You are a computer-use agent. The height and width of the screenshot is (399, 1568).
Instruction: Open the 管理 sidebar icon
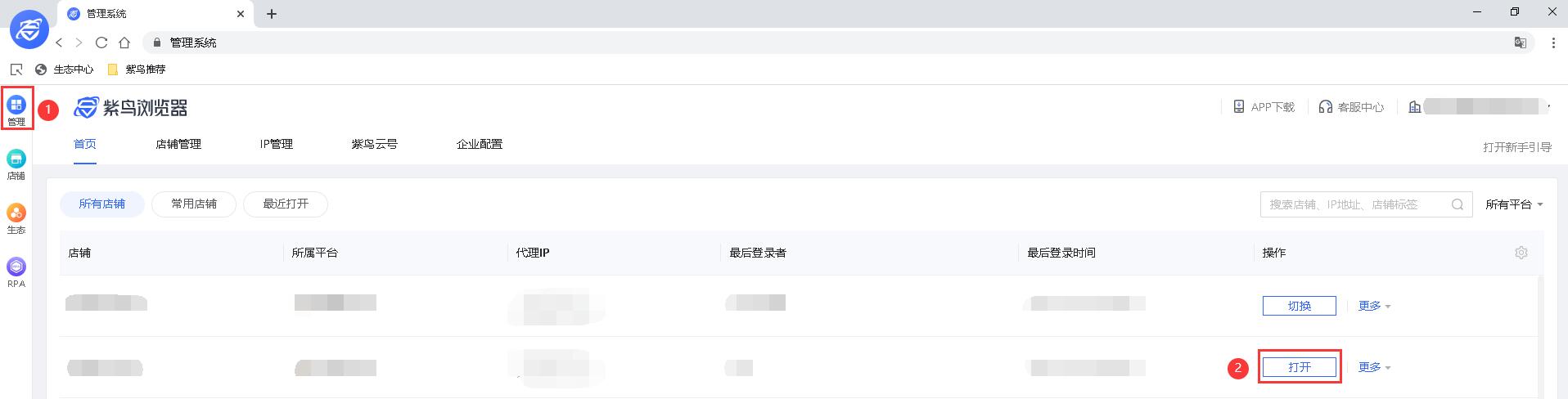click(16, 109)
